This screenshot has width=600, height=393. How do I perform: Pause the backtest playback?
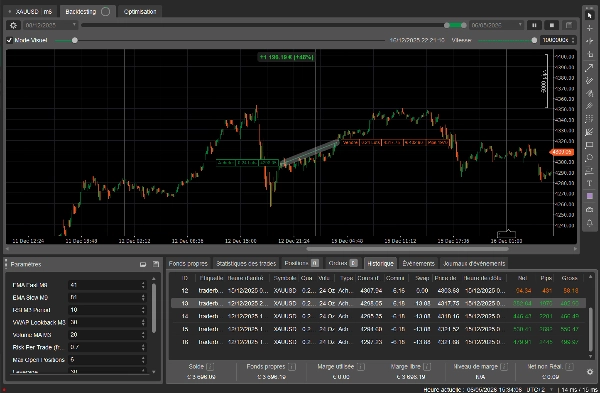click(534, 25)
